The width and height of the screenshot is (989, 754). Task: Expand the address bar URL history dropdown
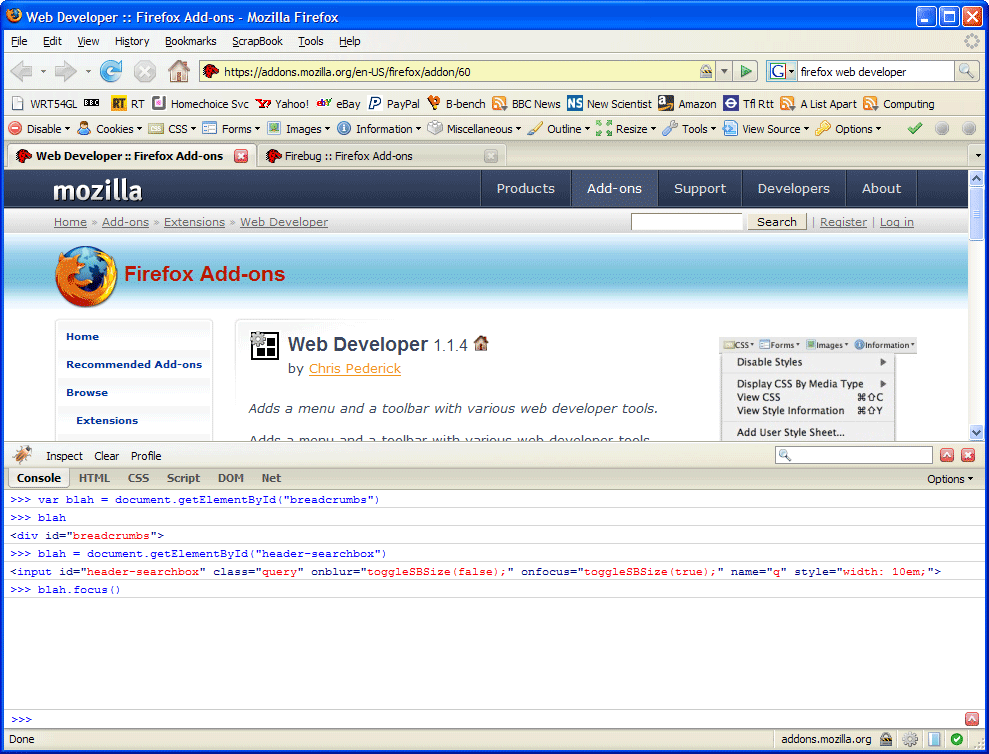click(725, 71)
